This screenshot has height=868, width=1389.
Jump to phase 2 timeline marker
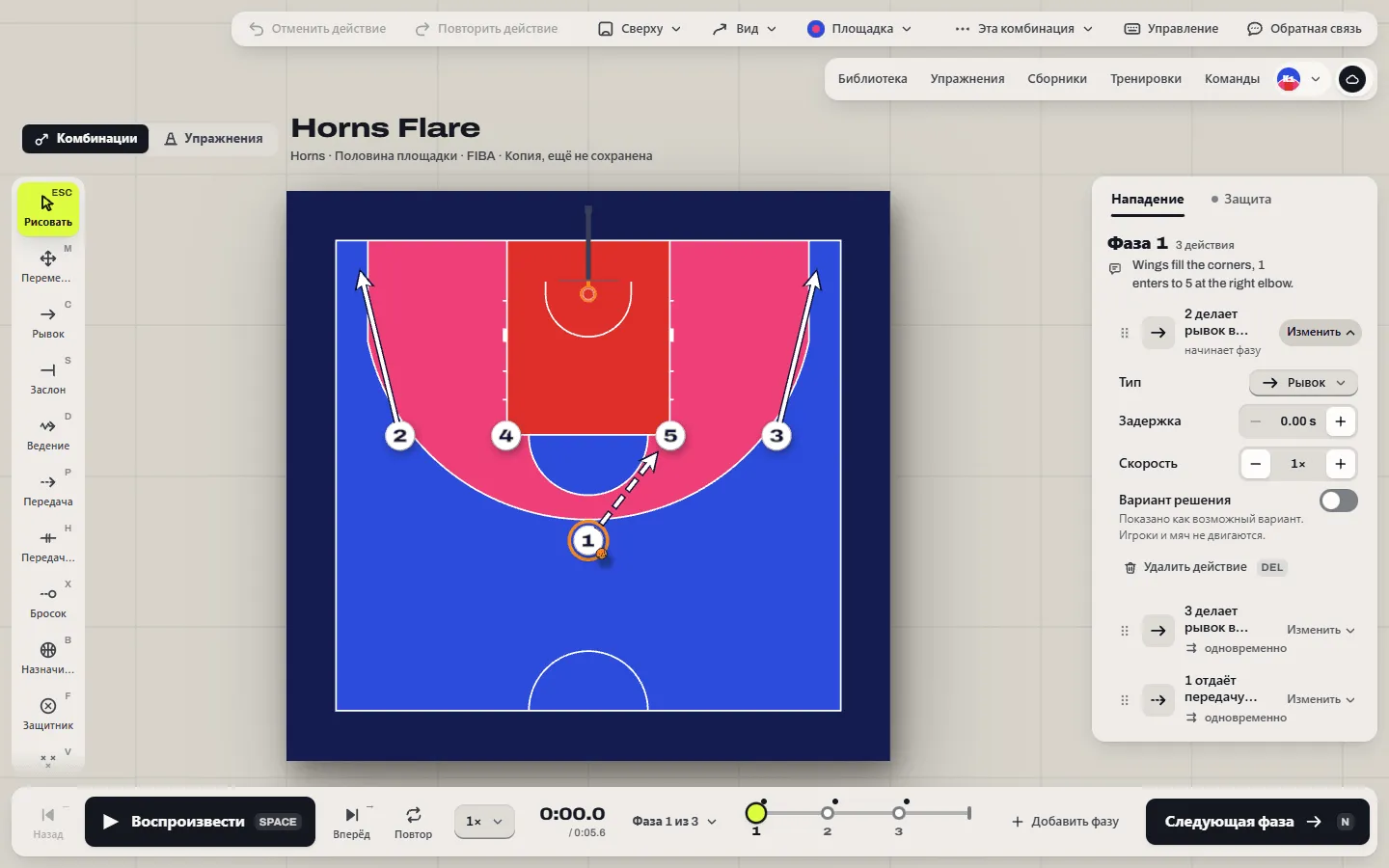click(x=828, y=814)
